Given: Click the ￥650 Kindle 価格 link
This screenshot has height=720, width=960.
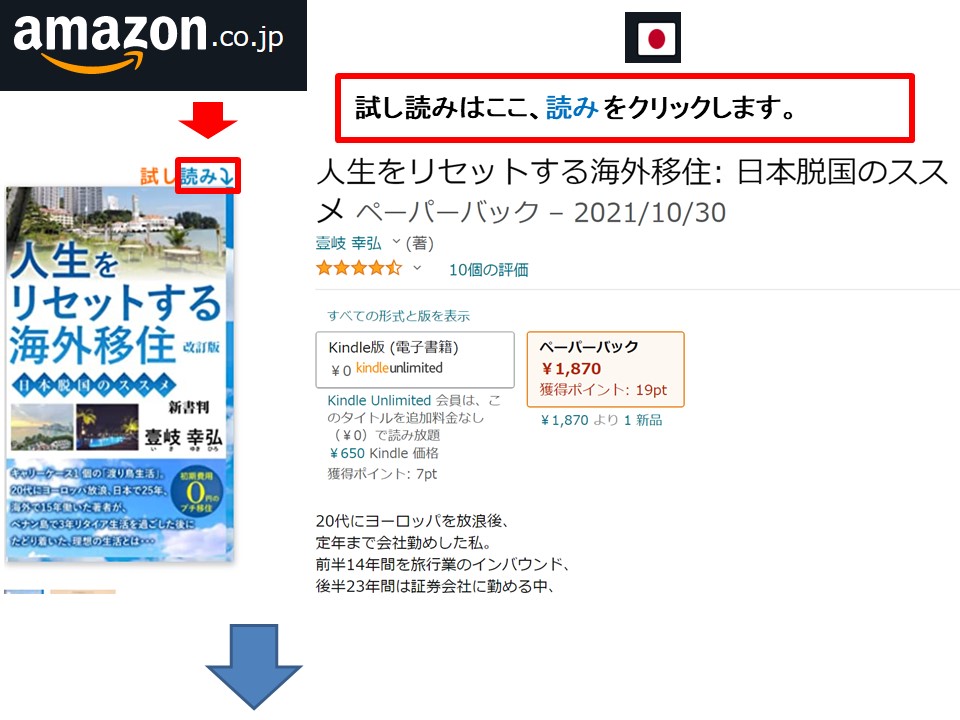Looking at the screenshot, I should tap(384, 453).
